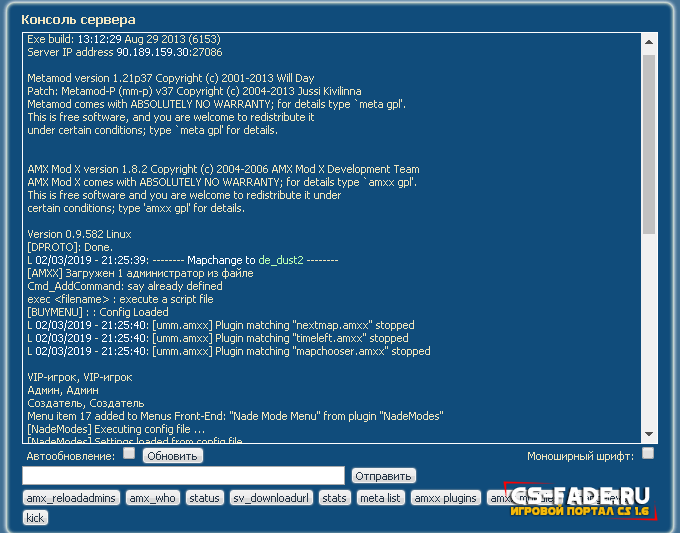Click the '[BUYMENU] : : Config Loaded' line
The height and width of the screenshot is (533, 680).
click(98, 313)
